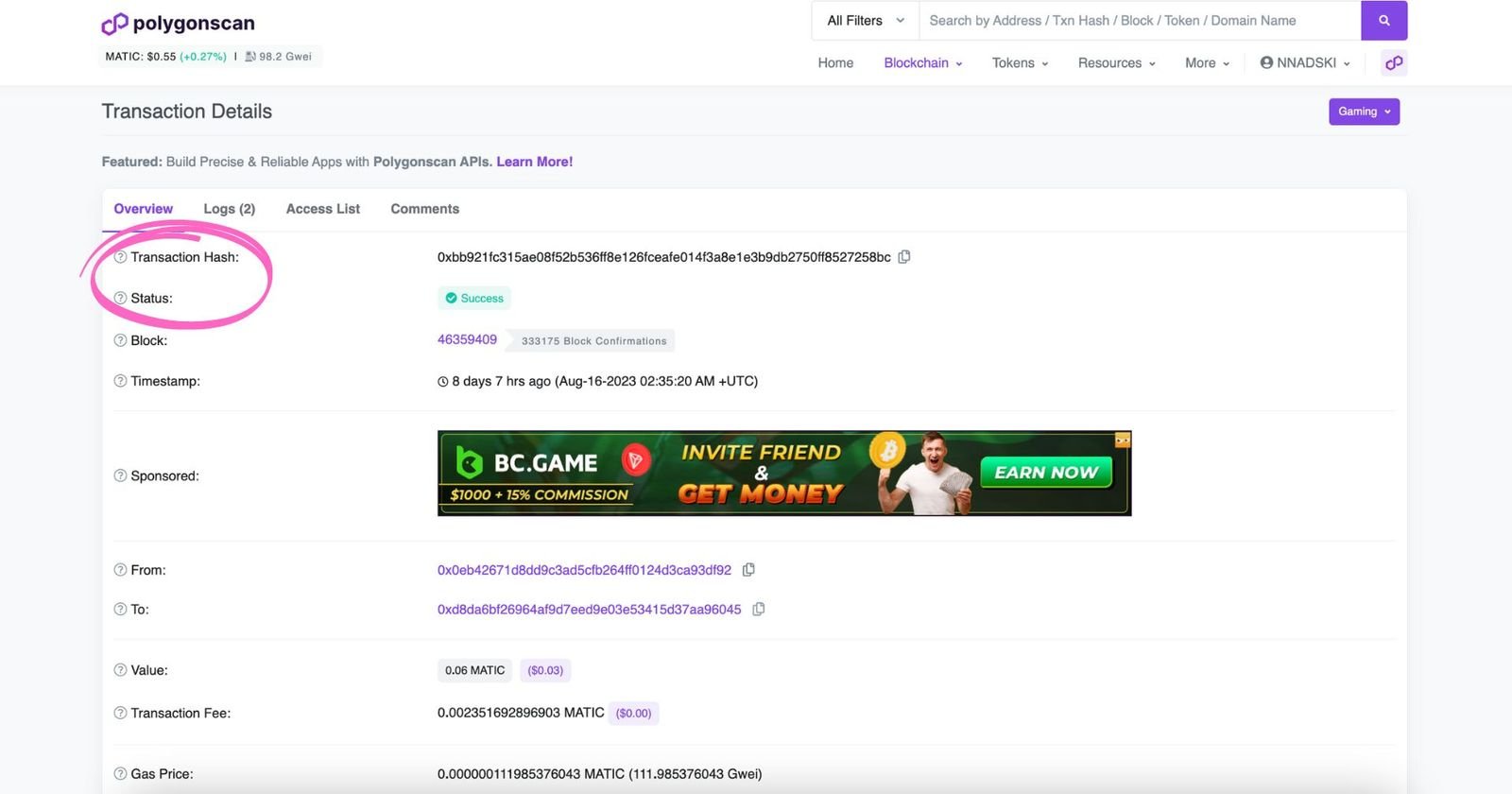Screen dimensions: 1512x794
Task: Click help icon next to Gas Price
Action: (x=120, y=774)
